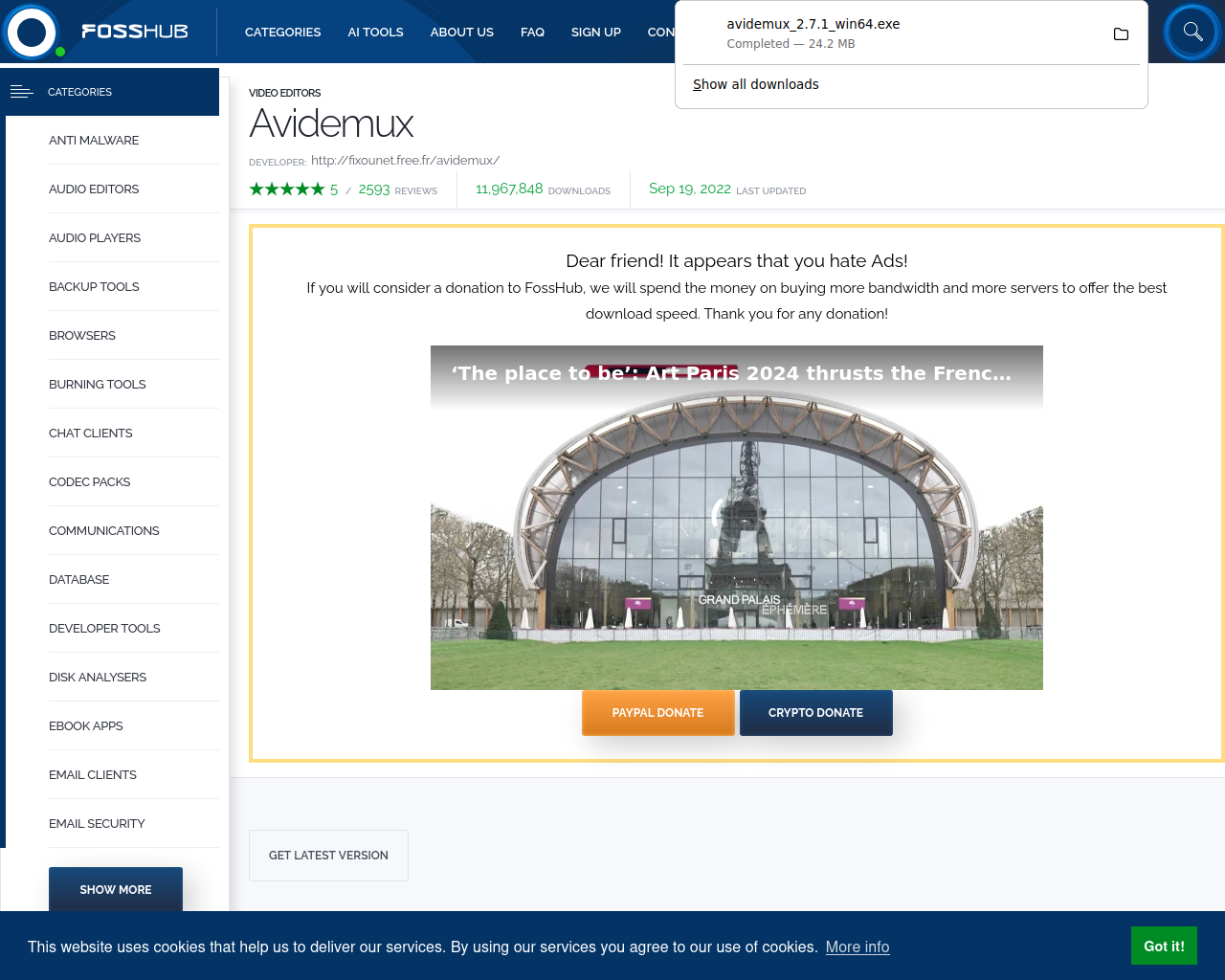This screenshot has width=1225, height=980.
Task: Open Anti Malware category
Action: (x=94, y=140)
